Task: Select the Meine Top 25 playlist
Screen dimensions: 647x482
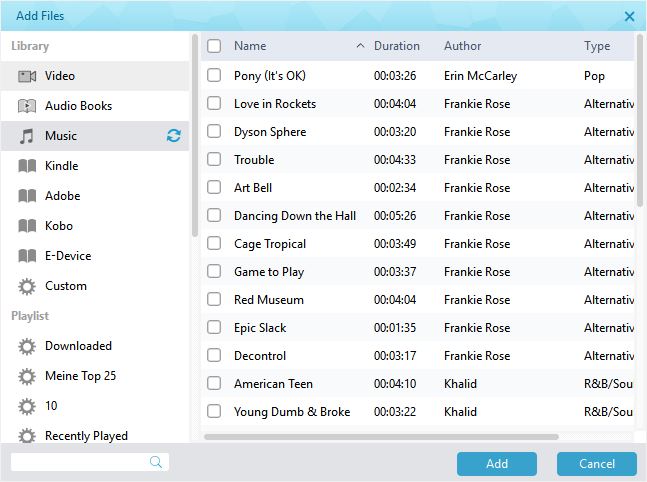Action: tap(80, 376)
